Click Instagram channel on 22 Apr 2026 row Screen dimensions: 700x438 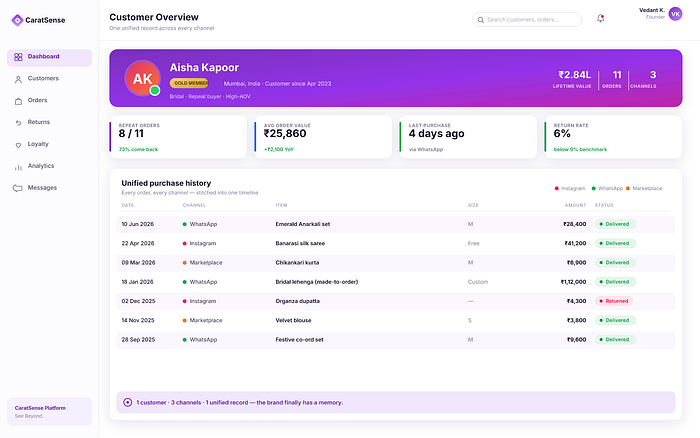(199, 243)
